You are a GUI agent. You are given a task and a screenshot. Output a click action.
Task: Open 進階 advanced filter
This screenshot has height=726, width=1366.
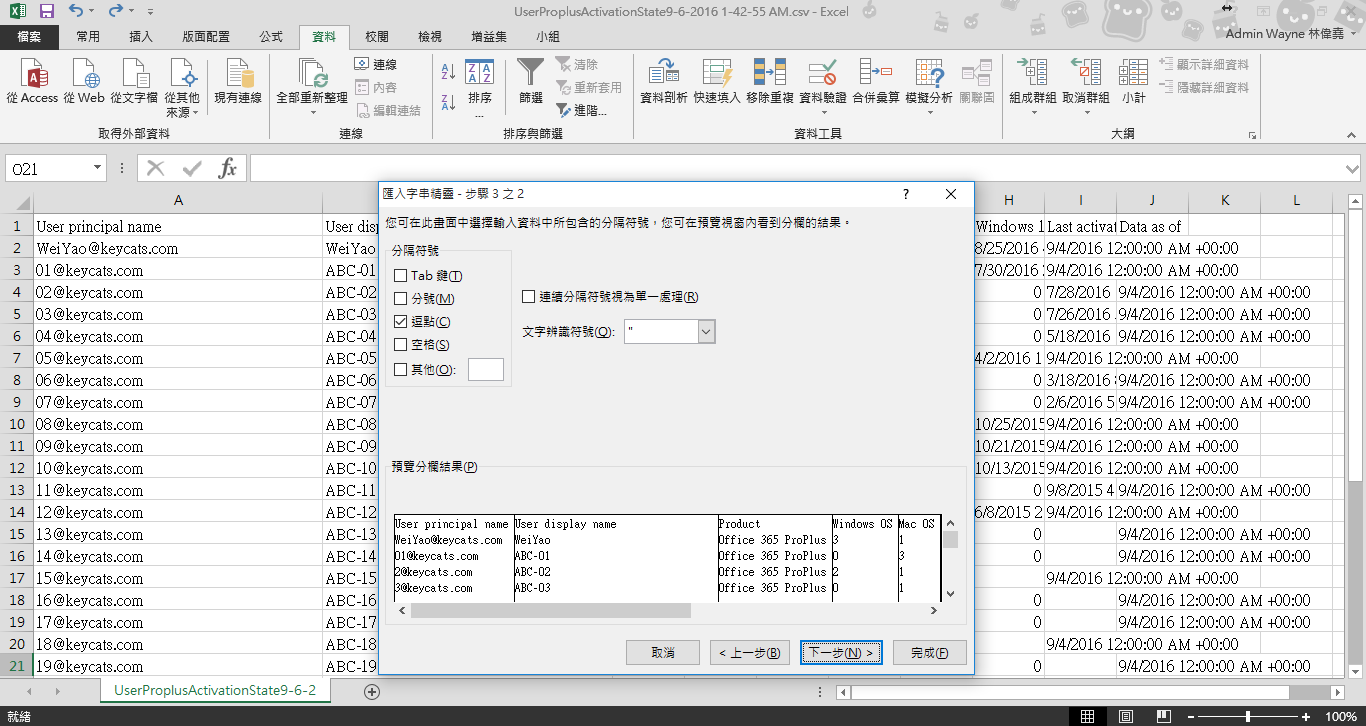click(x=583, y=111)
